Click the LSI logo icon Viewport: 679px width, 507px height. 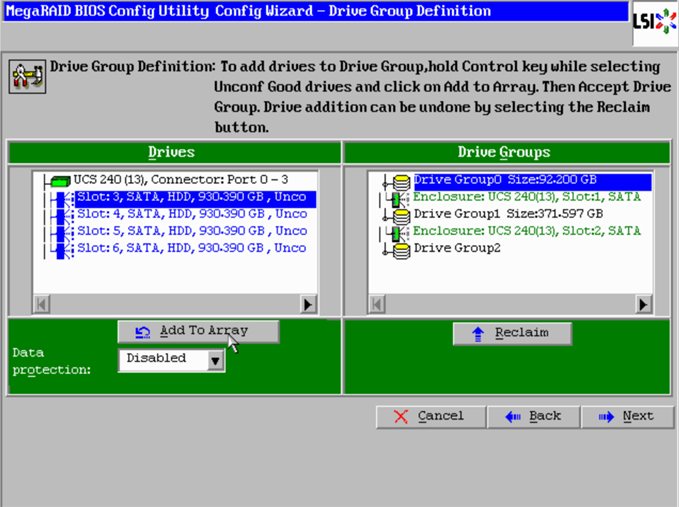(654, 21)
